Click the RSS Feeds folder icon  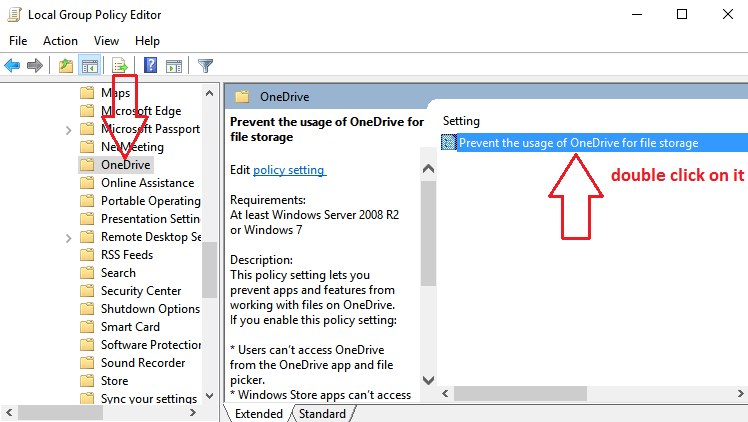click(x=87, y=255)
